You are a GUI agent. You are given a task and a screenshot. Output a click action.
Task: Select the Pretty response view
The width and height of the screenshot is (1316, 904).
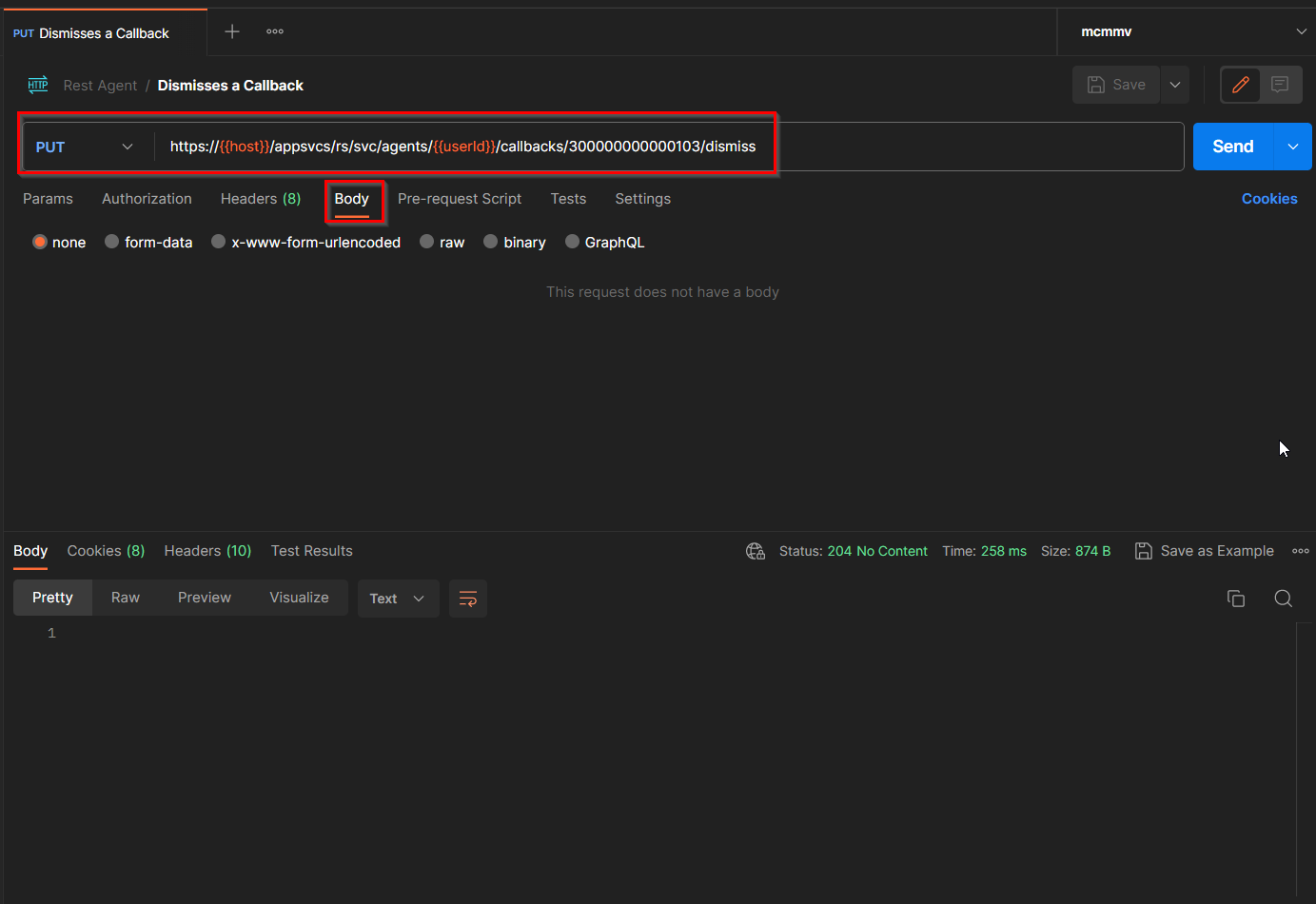(52, 598)
